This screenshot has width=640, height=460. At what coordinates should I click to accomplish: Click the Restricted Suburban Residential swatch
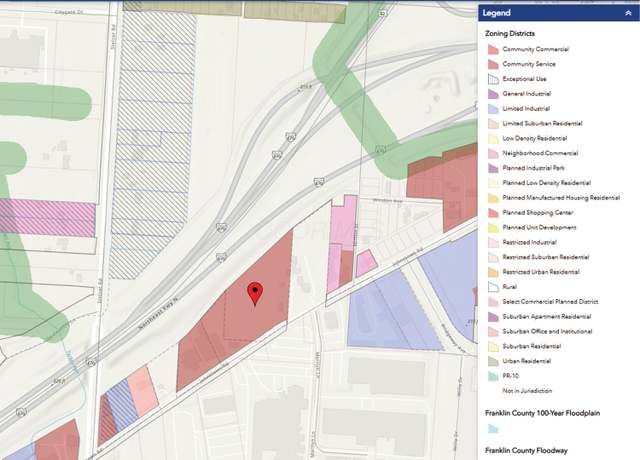(x=493, y=257)
